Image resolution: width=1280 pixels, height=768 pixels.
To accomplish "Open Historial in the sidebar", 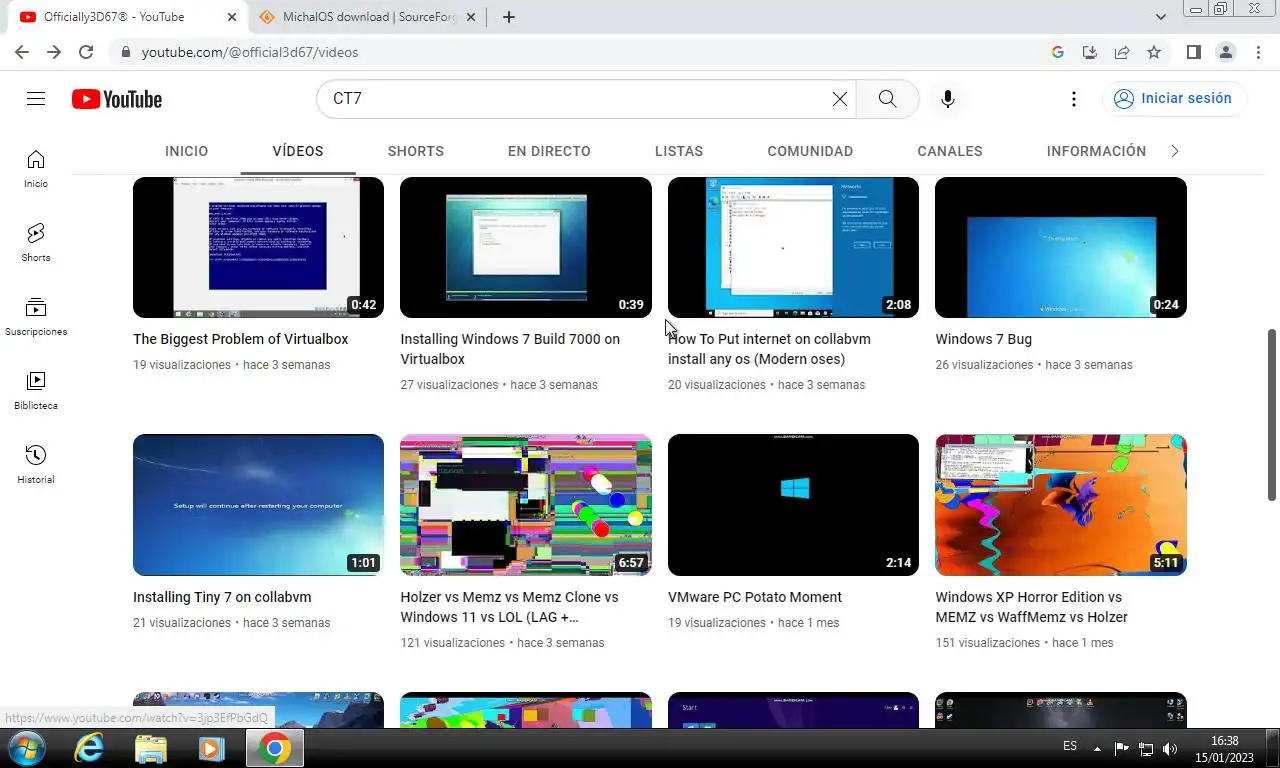I will pyautogui.click(x=36, y=465).
